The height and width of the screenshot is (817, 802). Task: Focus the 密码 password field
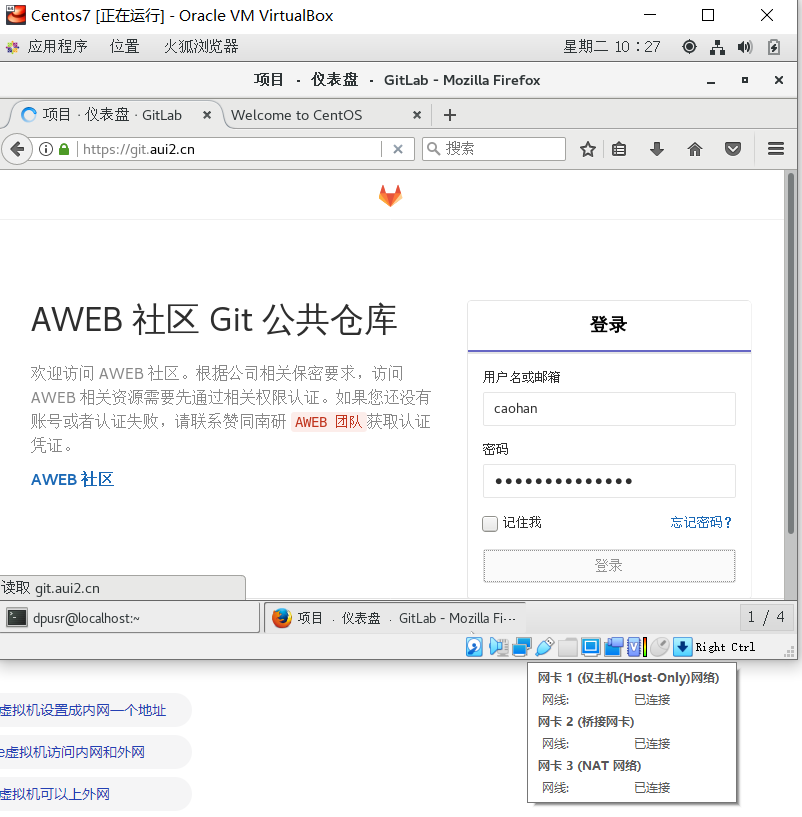pos(609,480)
